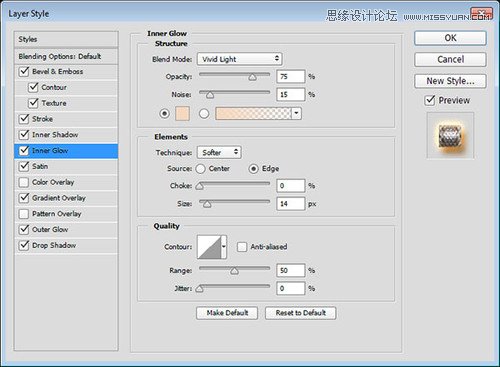Uncheck the Texture sub-effect checkbox
This screenshot has width=500, height=367.
pos(33,103)
